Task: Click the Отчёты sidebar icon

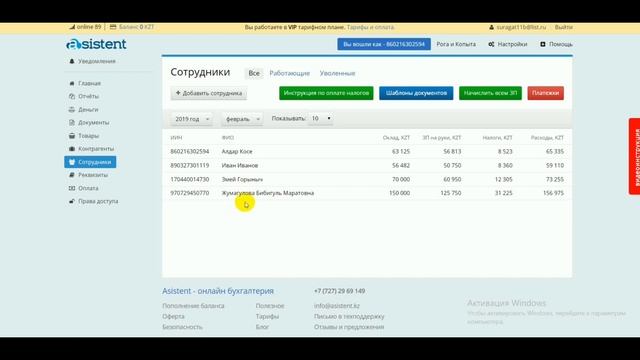Action: (x=72, y=96)
